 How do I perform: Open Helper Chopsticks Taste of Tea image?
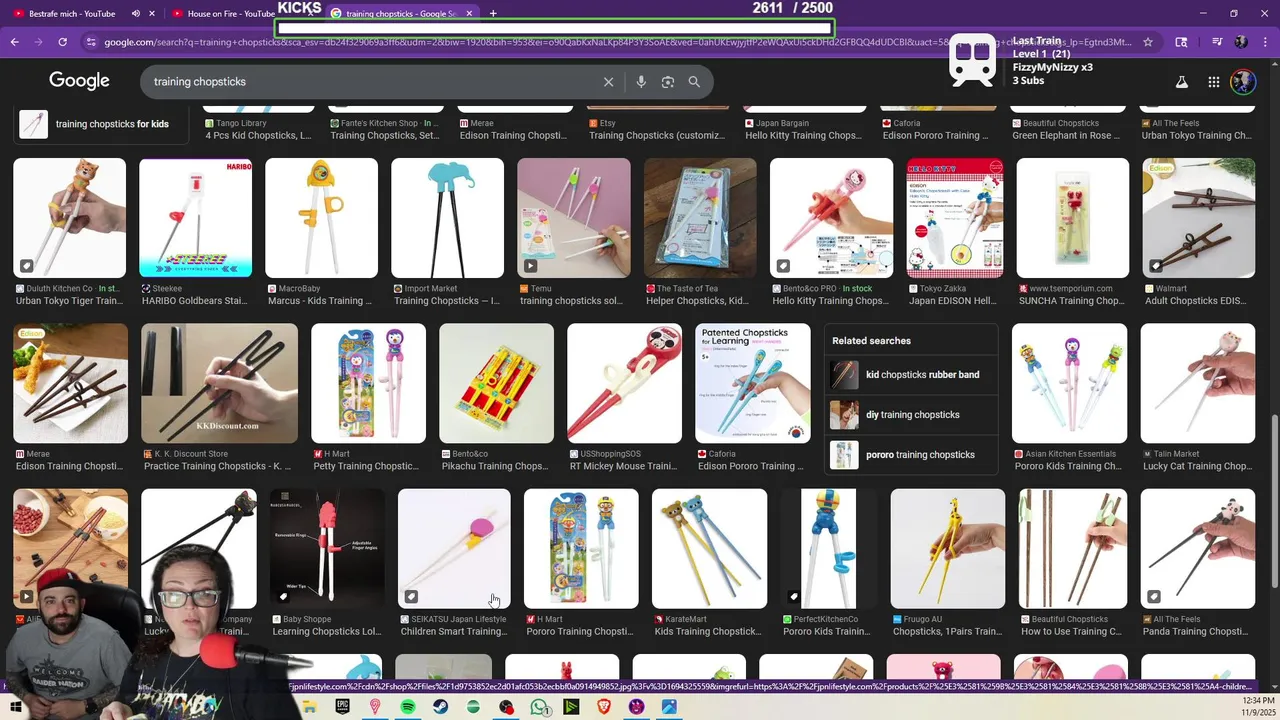[x=700, y=218]
